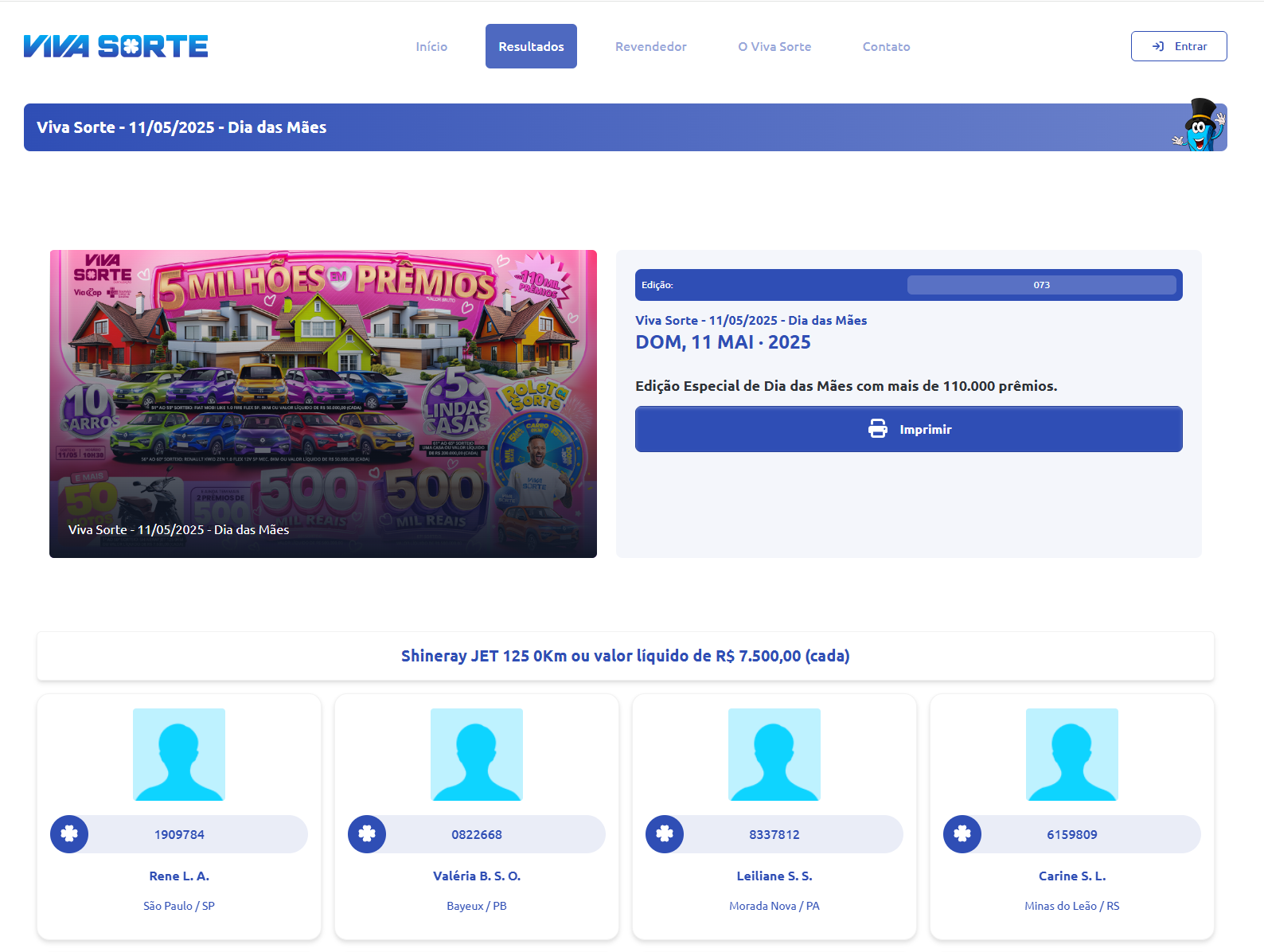This screenshot has height=952, width=1264.
Task: Click location Morada Nova / PA
Action: click(x=774, y=906)
